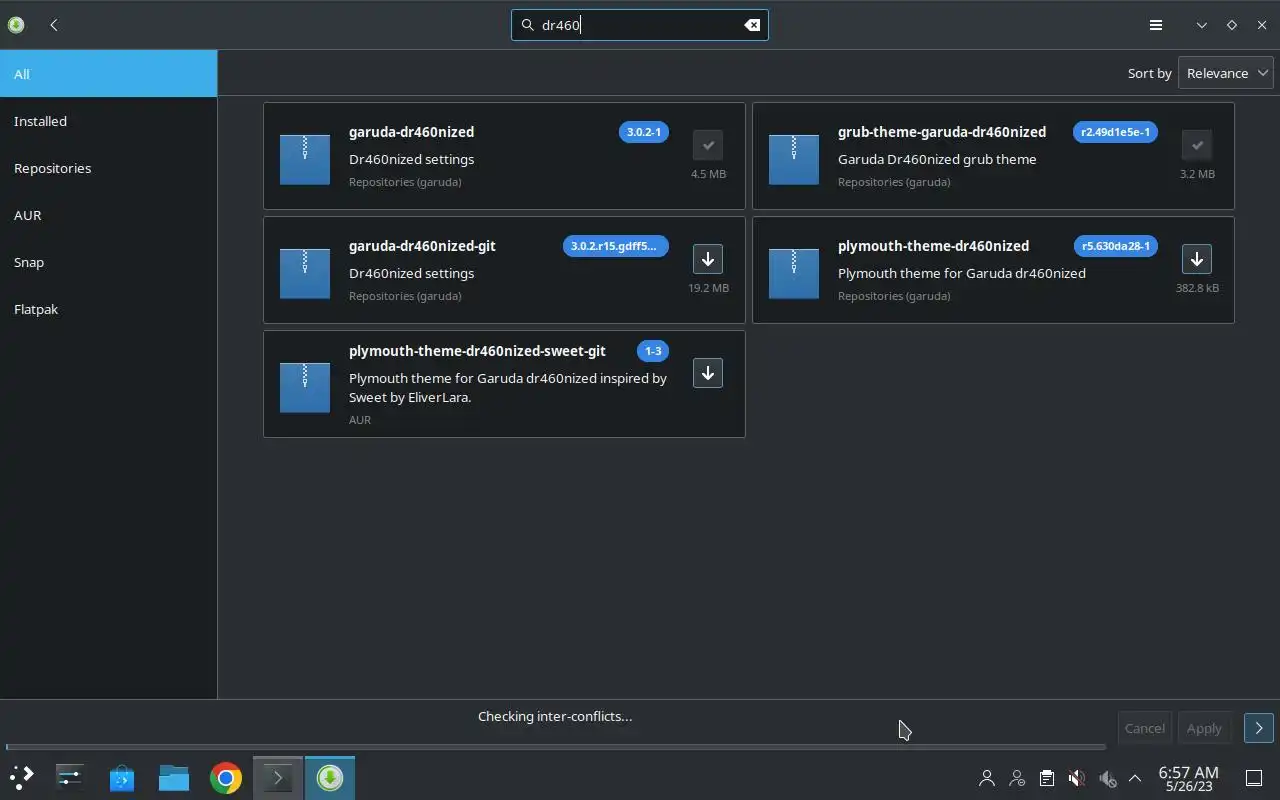
Task: Click version badge 3.0.2.r15.gdff5...
Action: pos(616,246)
